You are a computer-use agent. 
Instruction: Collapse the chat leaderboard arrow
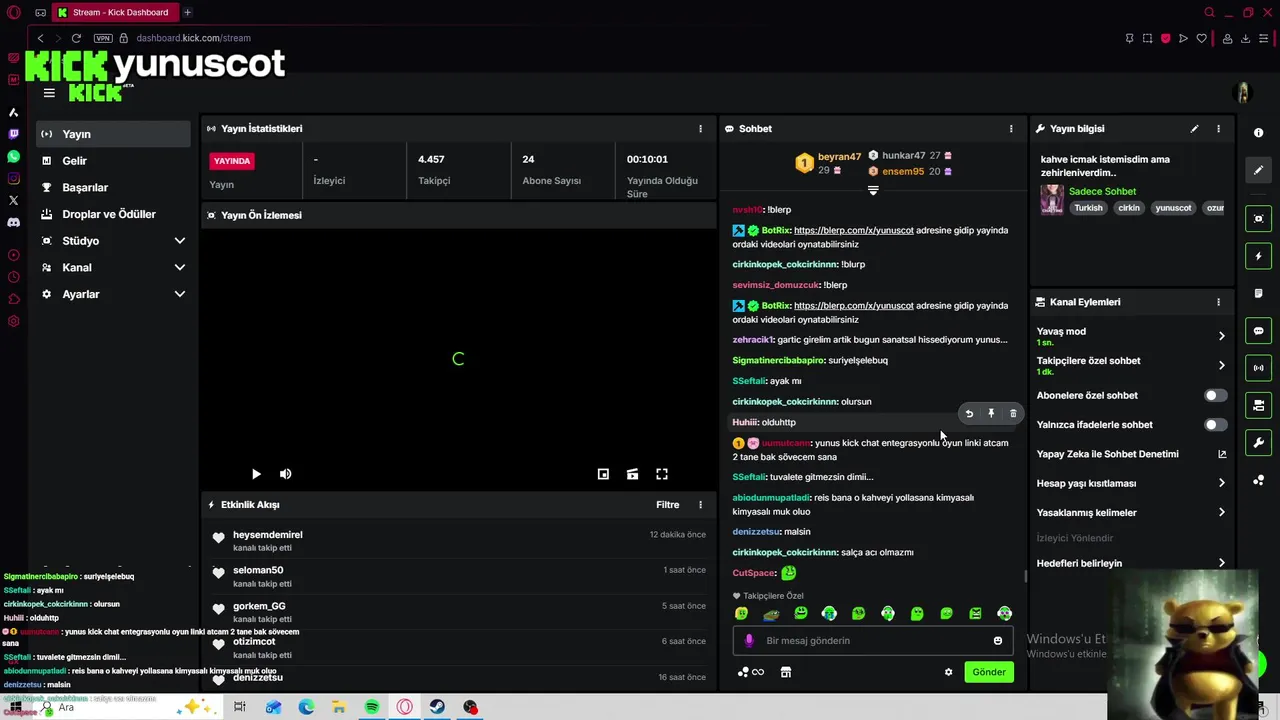click(x=873, y=190)
